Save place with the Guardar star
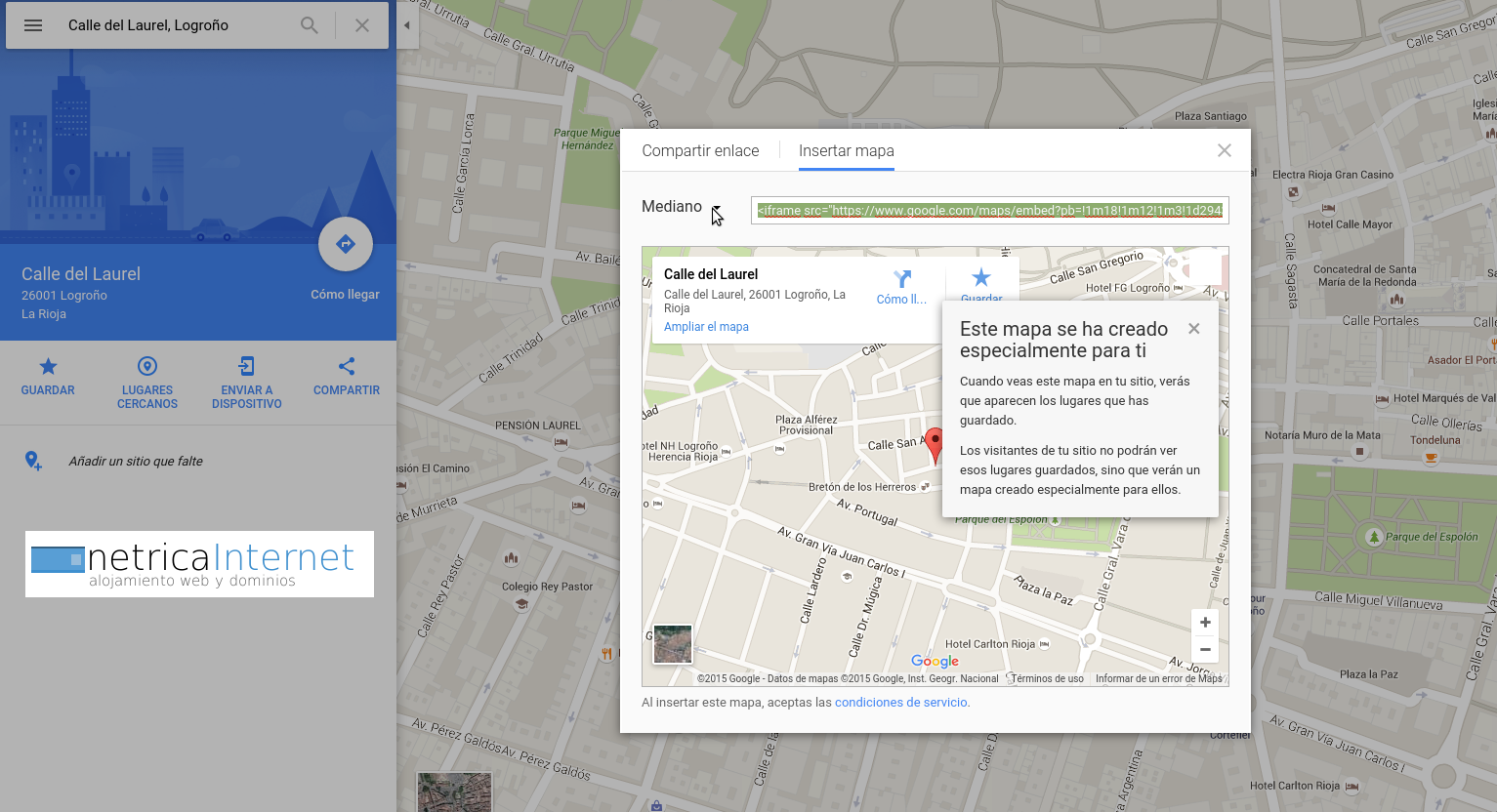This screenshot has height=812, width=1497. tap(48, 376)
